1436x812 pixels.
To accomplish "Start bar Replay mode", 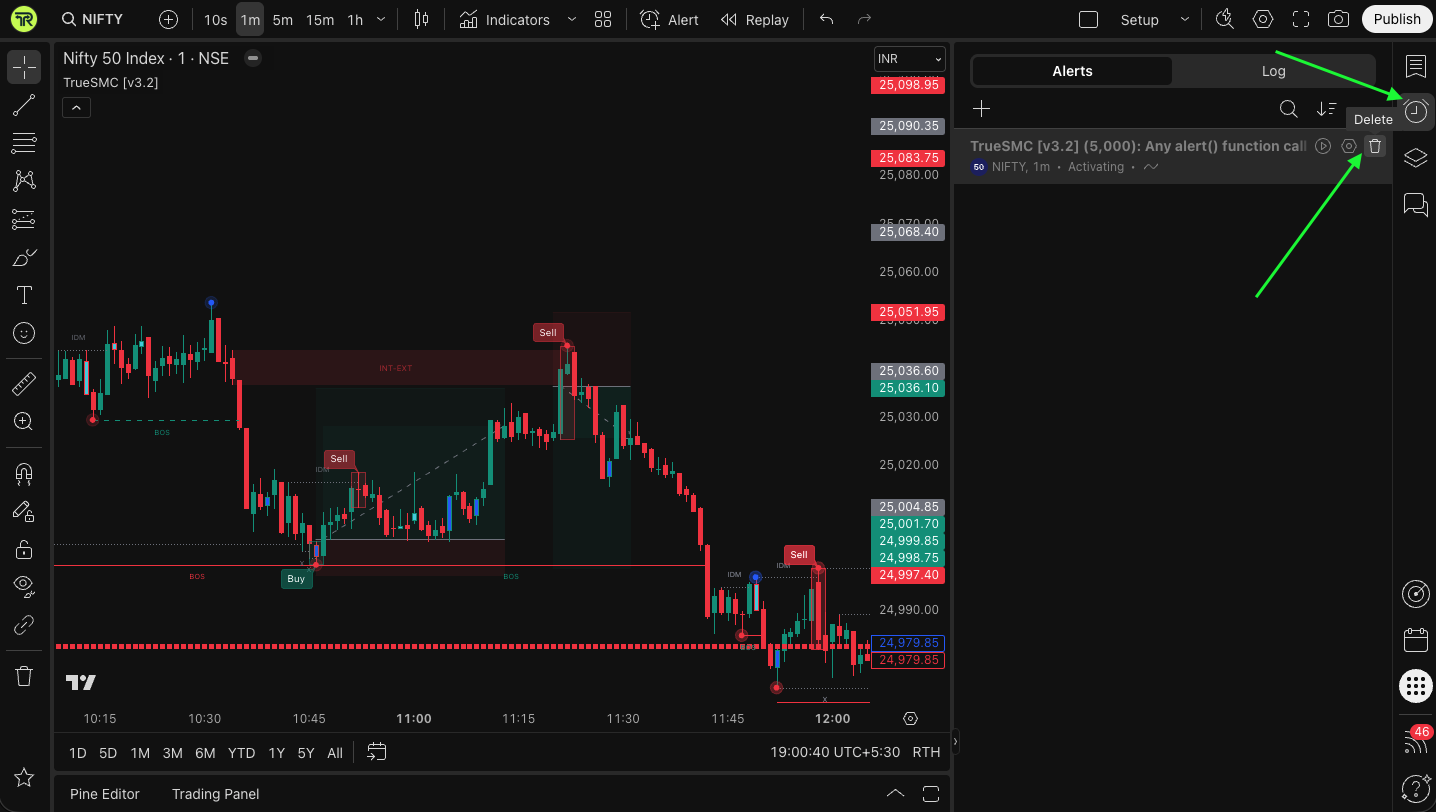I will point(755,19).
